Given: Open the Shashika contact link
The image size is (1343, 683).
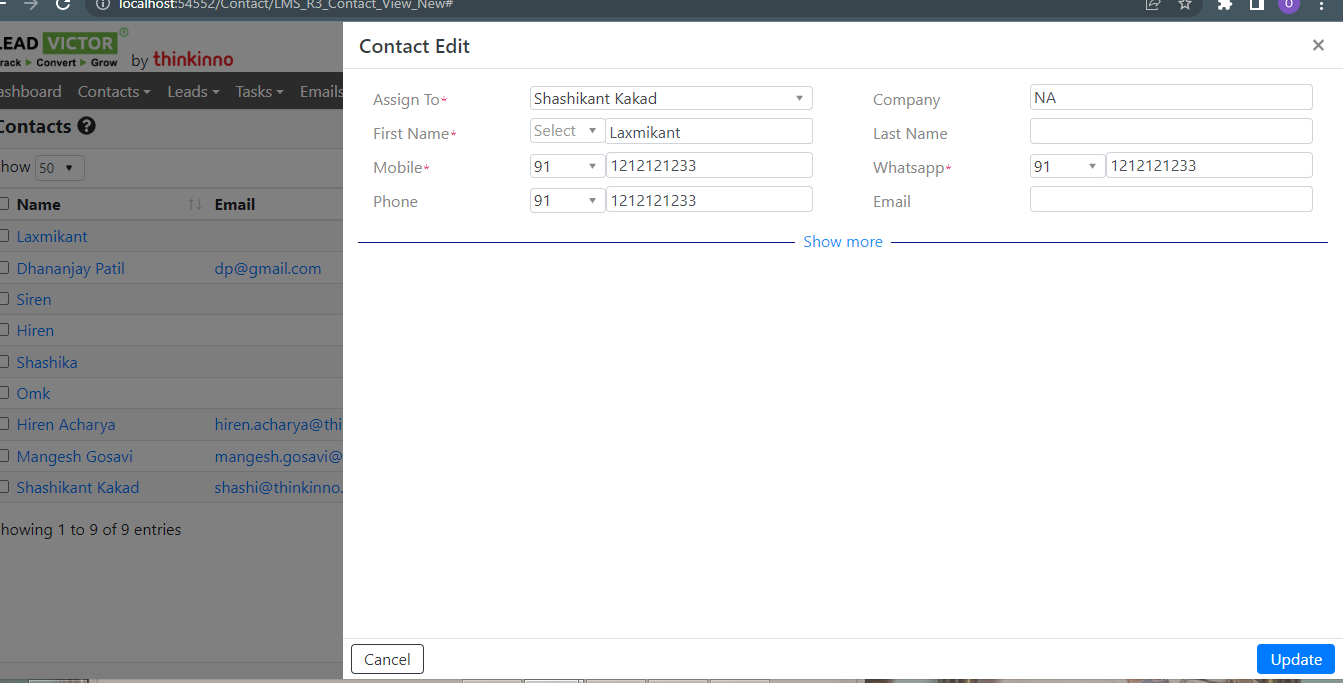Looking at the screenshot, I should tap(47, 363).
